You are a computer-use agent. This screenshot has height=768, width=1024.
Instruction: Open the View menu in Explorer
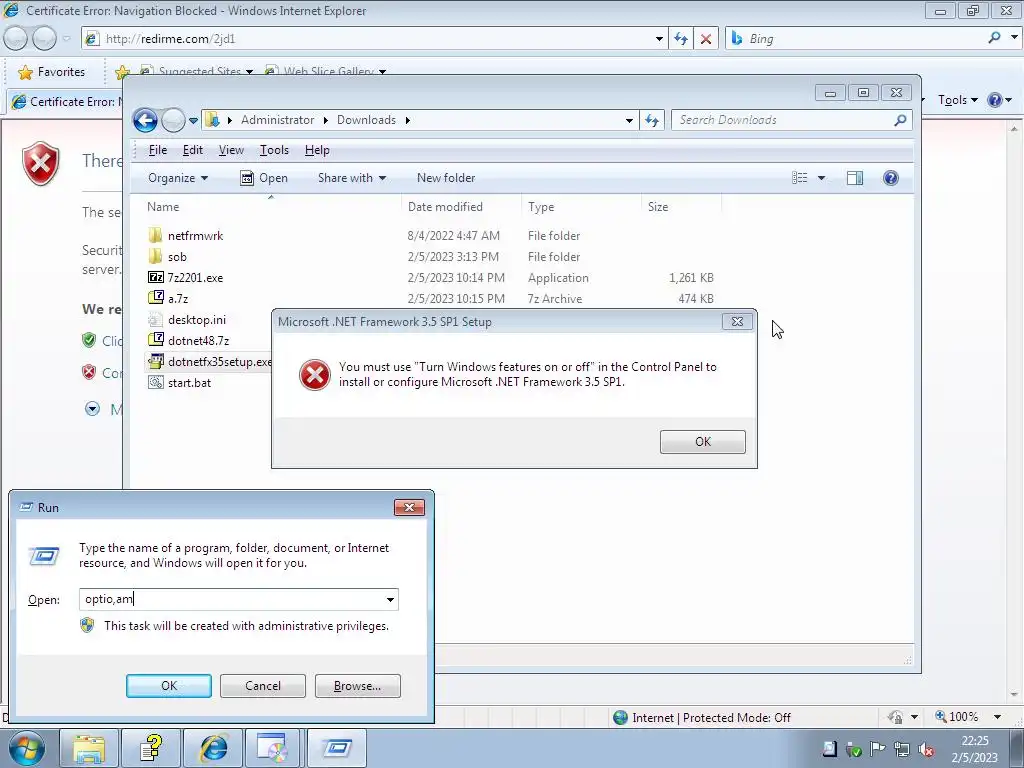pos(231,150)
